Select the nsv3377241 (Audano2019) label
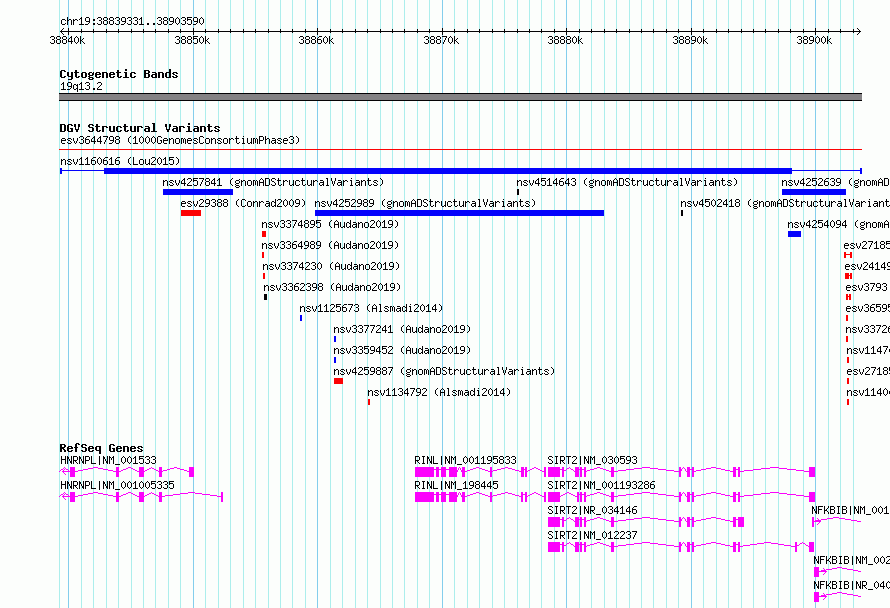This screenshot has height=608, width=890. [x=402, y=329]
